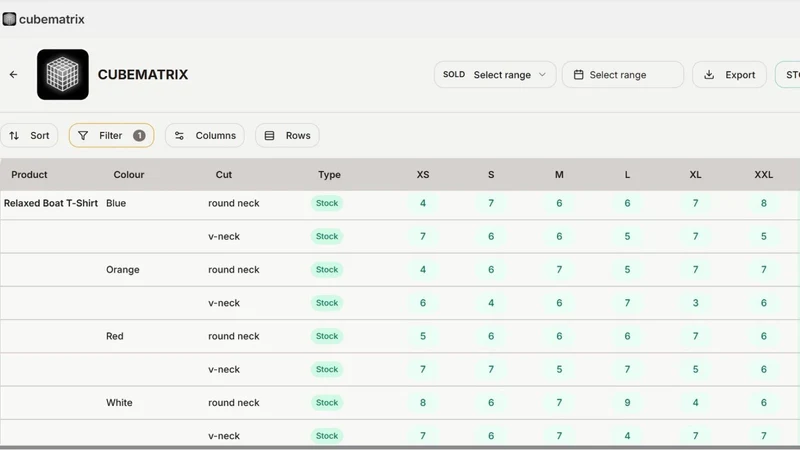The image size is (800, 450).
Task: Click the filter count badge 1
Action: [x=139, y=136]
